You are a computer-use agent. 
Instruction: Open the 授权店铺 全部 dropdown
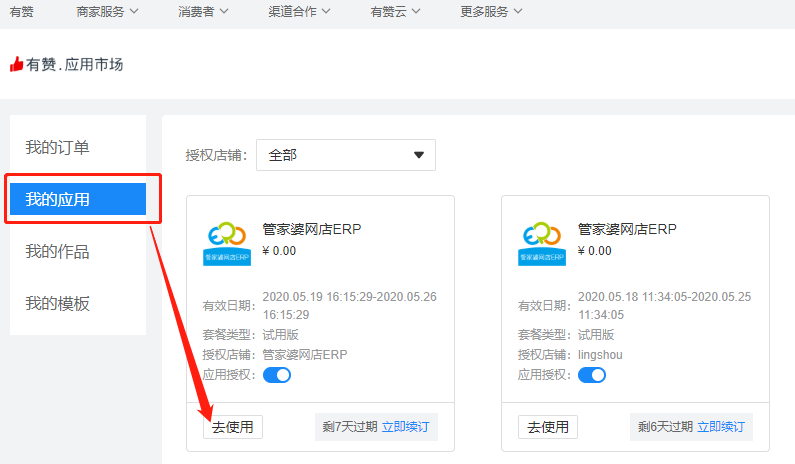coord(346,155)
